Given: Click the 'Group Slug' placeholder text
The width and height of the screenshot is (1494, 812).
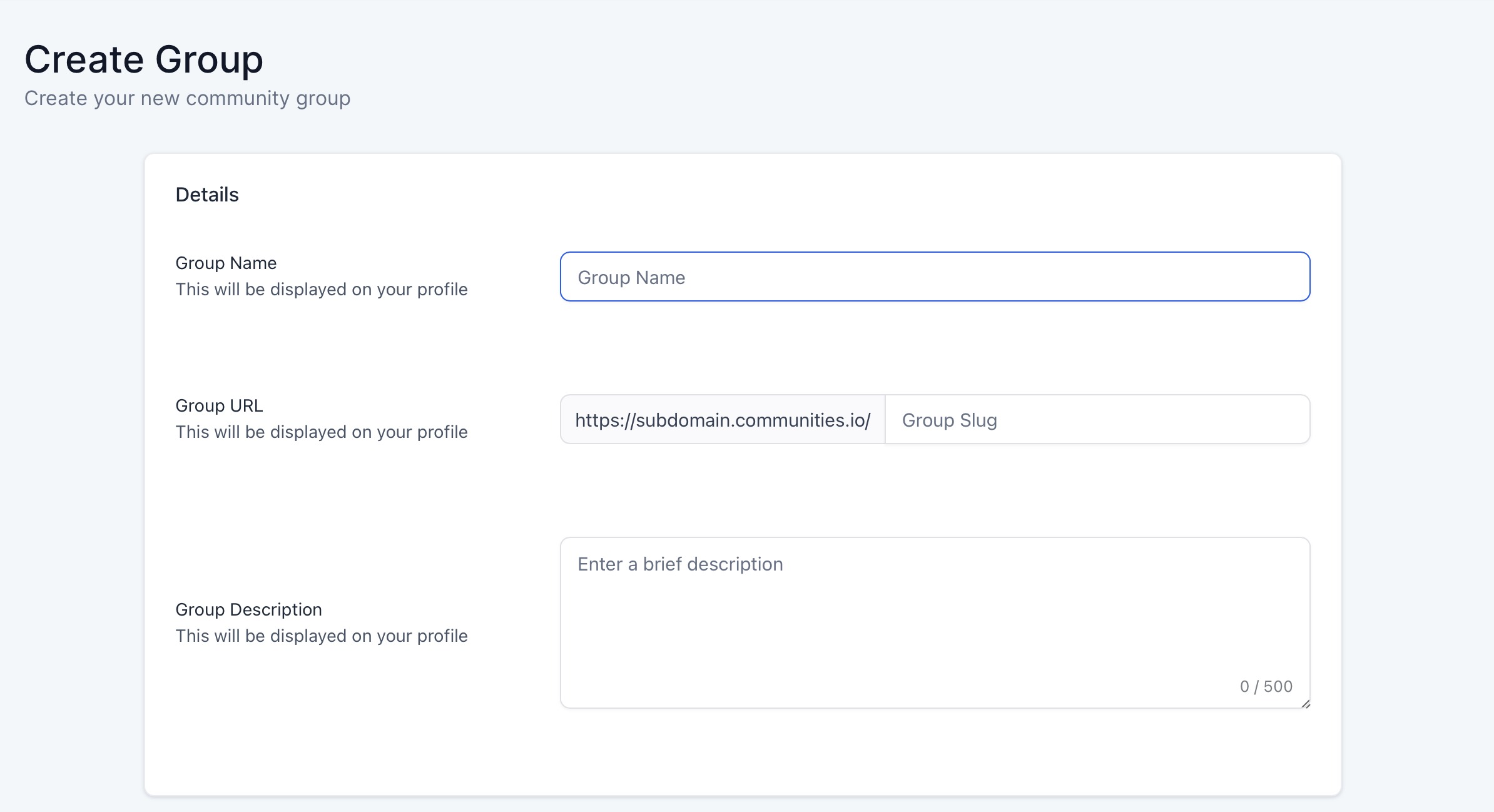Looking at the screenshot, I should [949, 420].
